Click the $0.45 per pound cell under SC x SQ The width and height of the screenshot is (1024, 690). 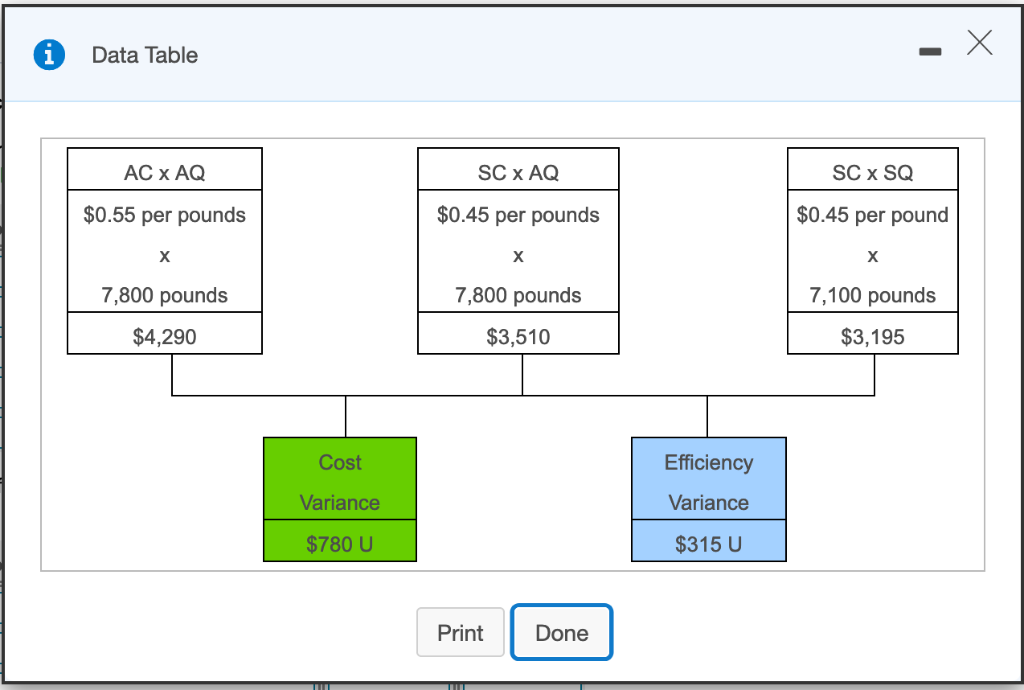tap(872, 215)
